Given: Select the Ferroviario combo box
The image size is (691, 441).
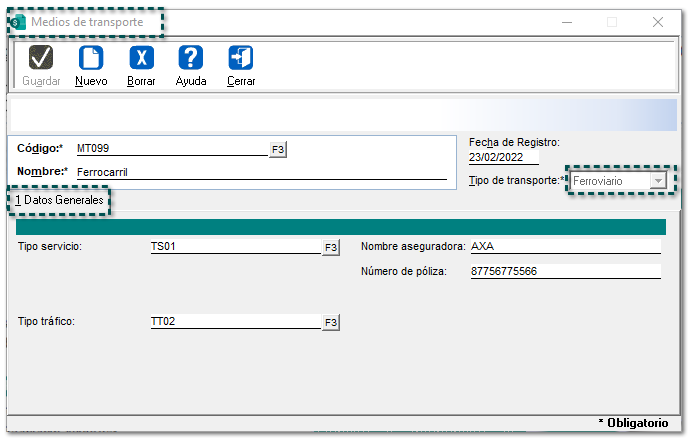Looking at the screenshot, I should (608, 180).
